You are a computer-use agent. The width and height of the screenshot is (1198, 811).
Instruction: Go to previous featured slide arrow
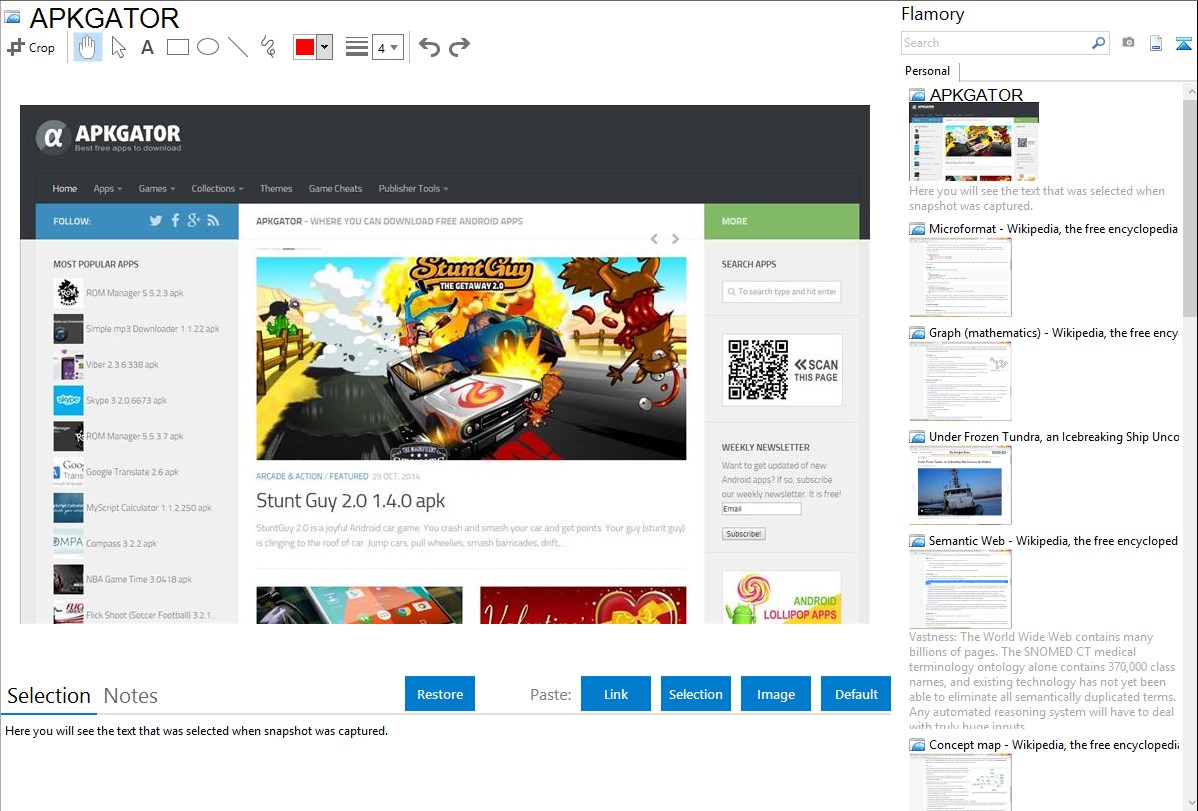[x=655, y=239]
